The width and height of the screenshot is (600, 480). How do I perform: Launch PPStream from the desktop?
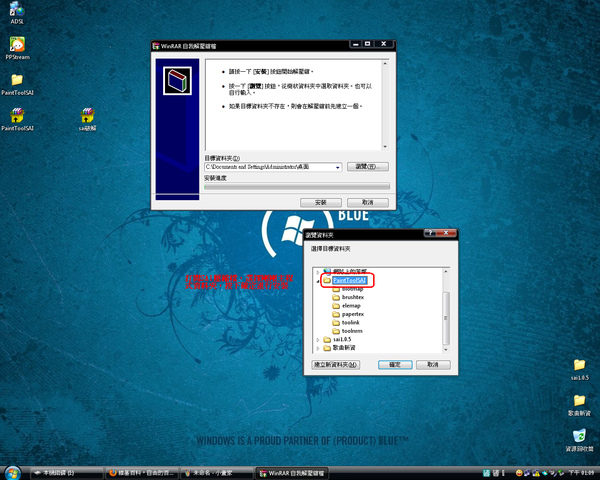pyautogui.click(x=17, y=48)
